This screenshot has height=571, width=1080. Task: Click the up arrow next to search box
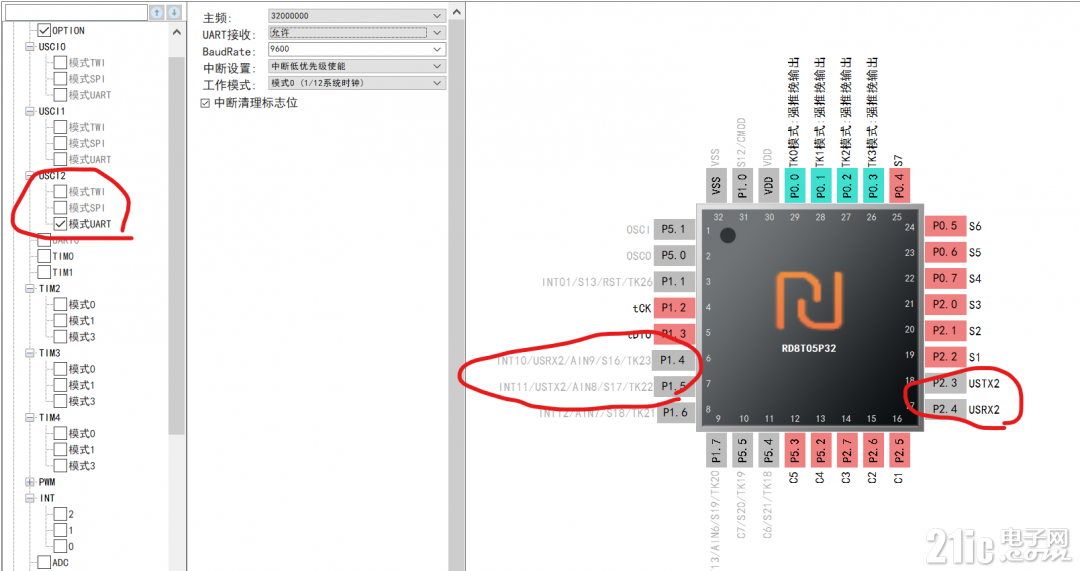[x=157, y=12]
